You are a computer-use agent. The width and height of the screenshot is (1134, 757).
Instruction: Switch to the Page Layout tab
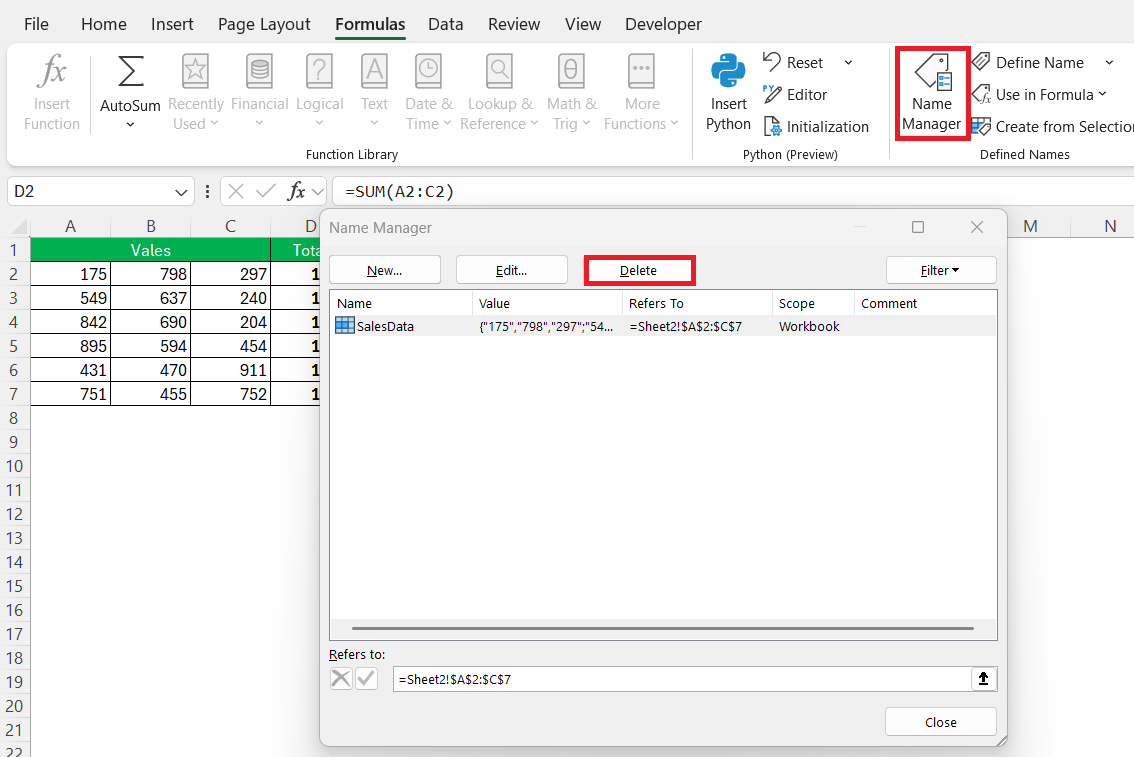click(x=264, y=24)
